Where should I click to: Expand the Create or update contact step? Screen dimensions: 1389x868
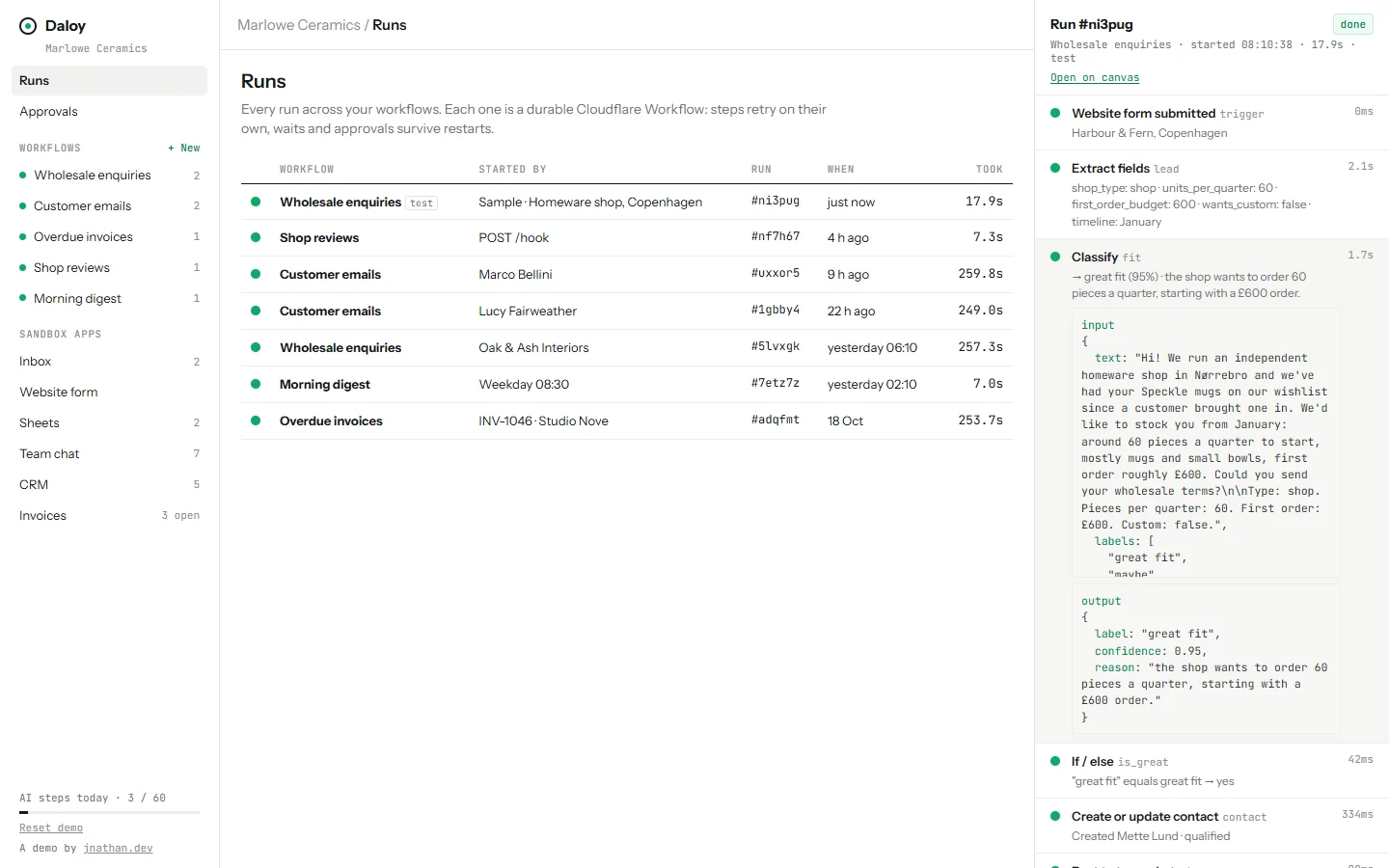coord(1212,826)
